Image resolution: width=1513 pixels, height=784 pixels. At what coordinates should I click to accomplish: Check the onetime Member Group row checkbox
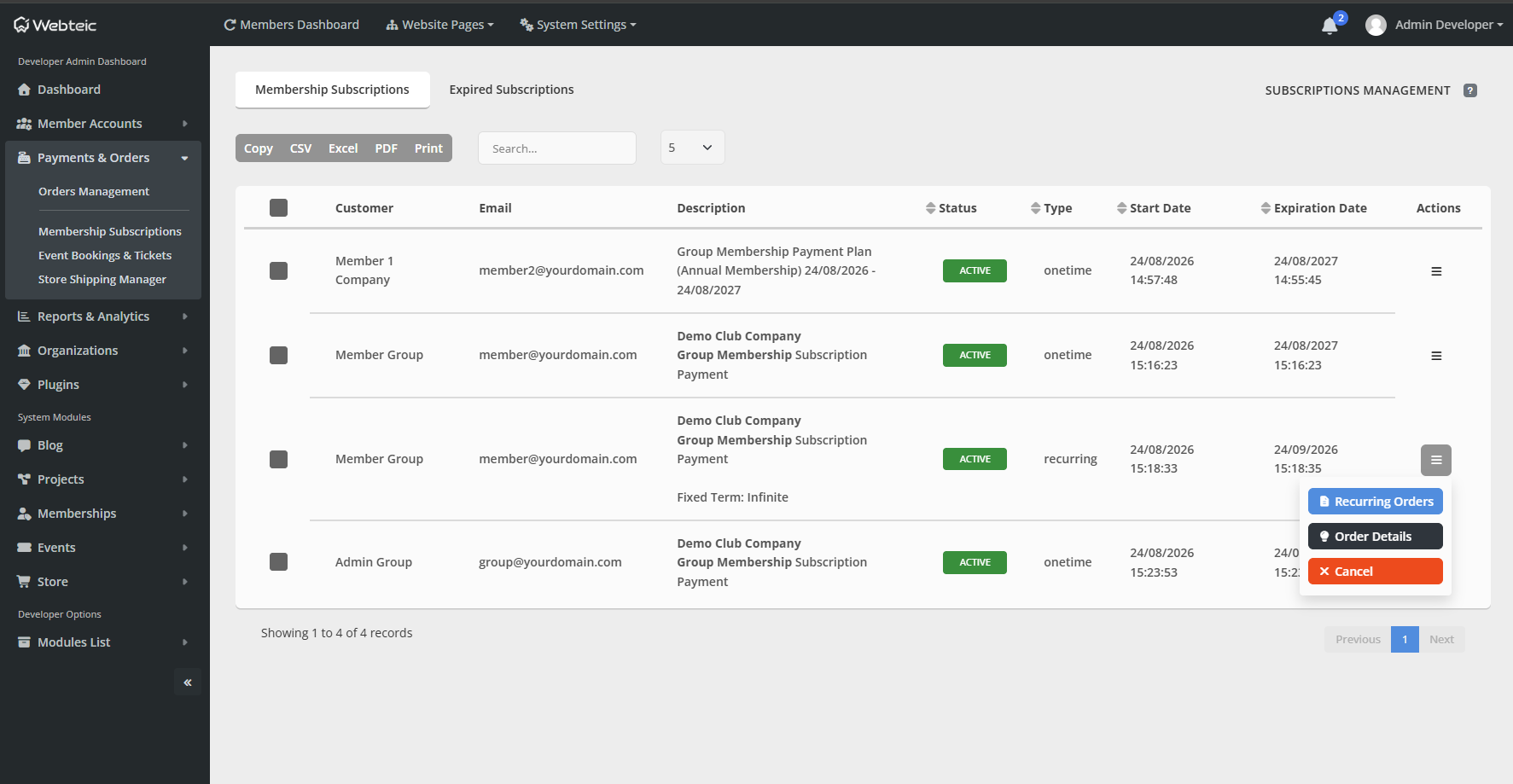coord(278,355)
